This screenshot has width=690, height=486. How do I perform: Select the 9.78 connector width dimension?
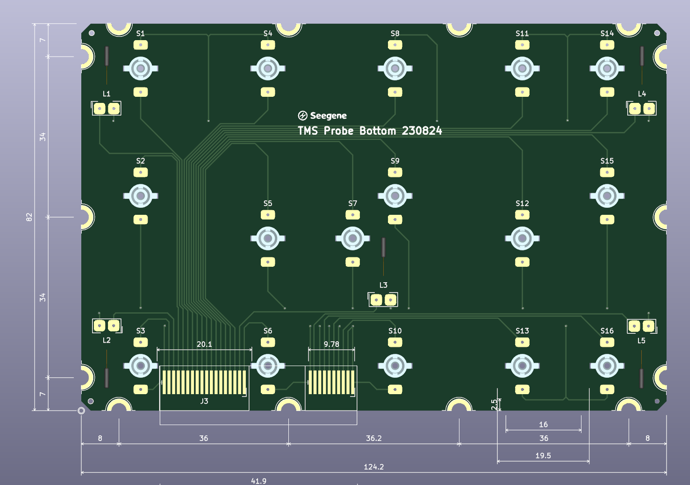point(331,344)
